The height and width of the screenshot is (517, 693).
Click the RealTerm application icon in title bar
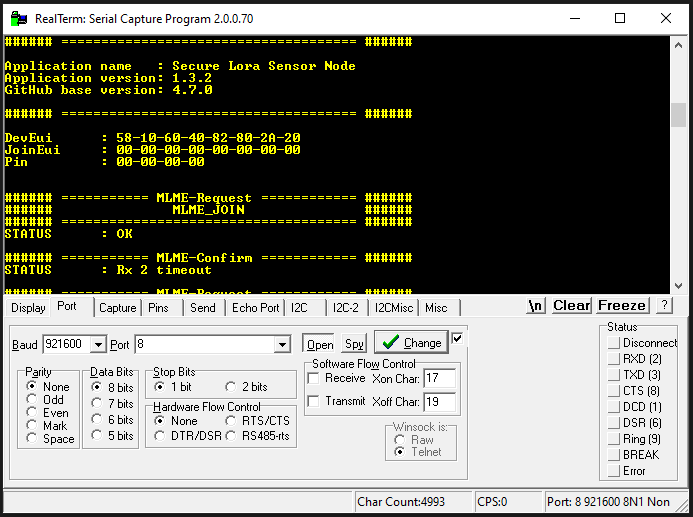point(17,18)
